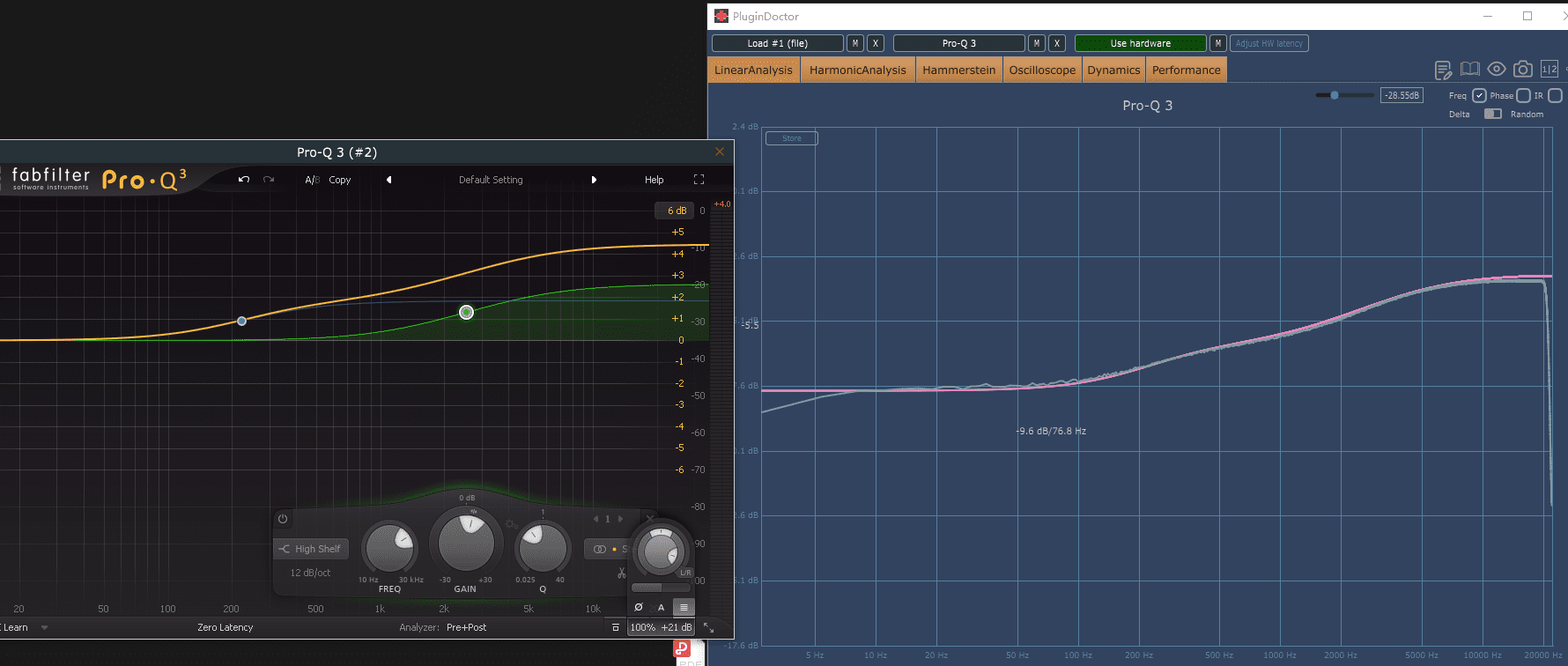Viewport: 1568px width, 666px height.
Task: Switch to the HarmonicAnalysis tab
Action: tap(858, 70)
